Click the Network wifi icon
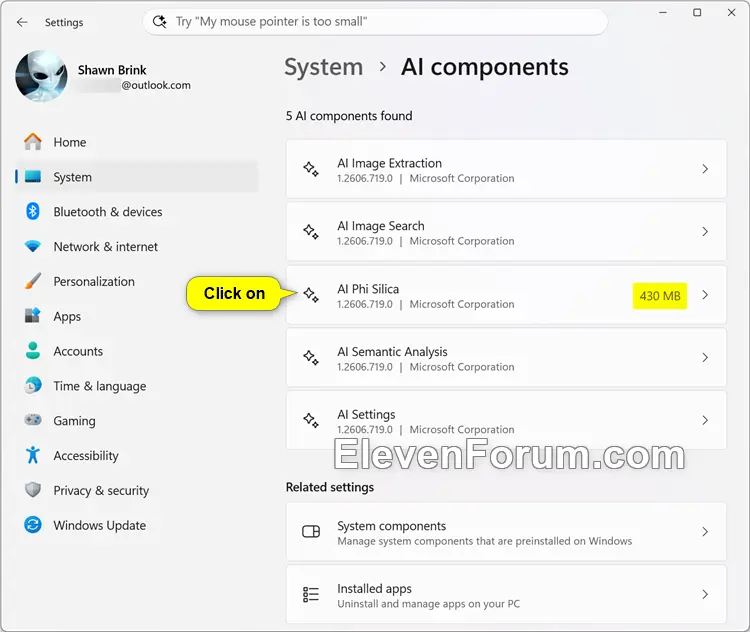Viewport: 750px width, 632px height. tap(33, 246)
